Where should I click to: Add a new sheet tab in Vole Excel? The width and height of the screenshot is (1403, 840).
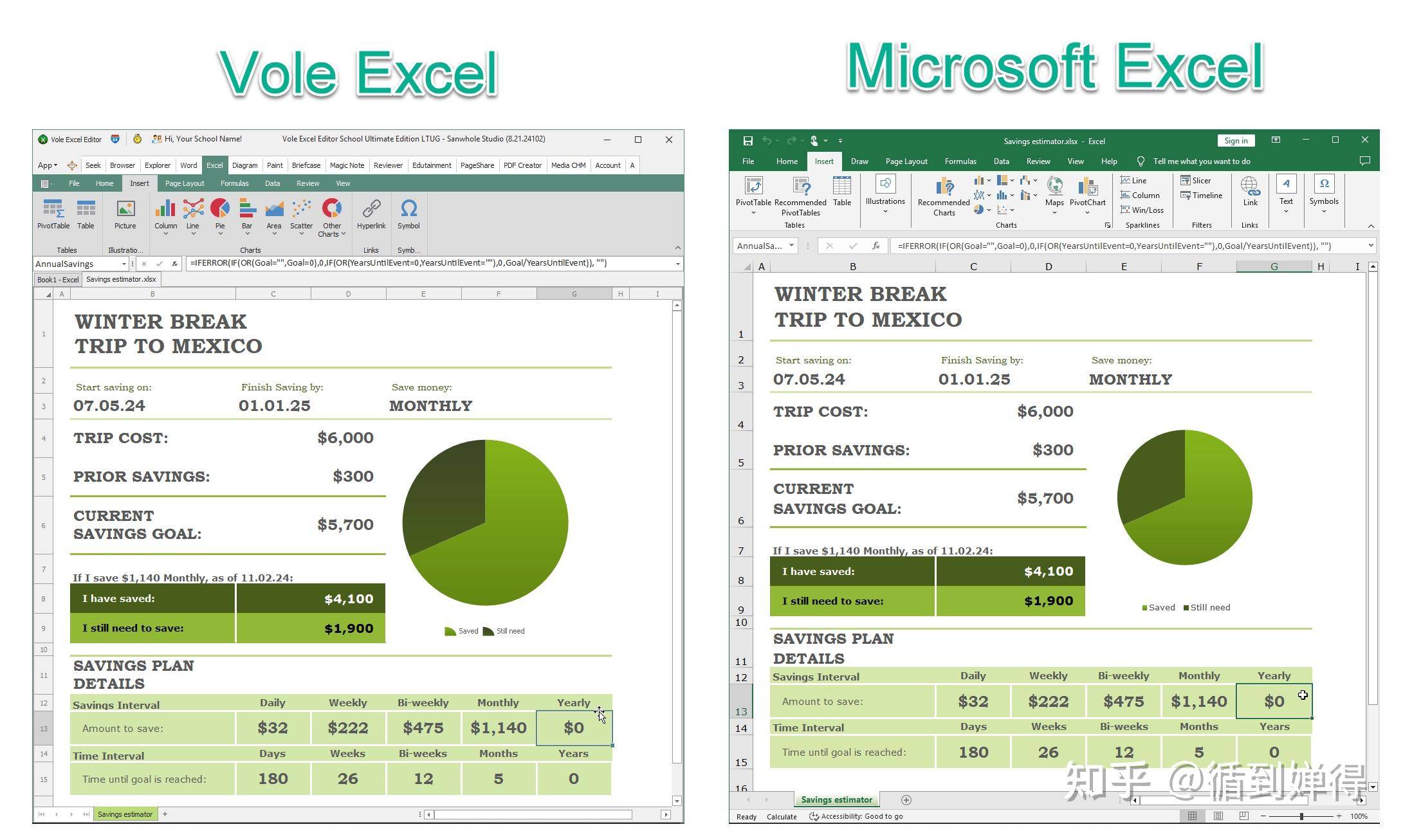click(165, 814)
